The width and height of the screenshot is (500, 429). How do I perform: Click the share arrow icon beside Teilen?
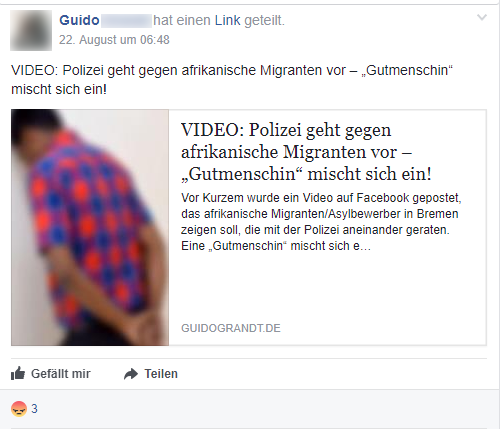point(131,374)
